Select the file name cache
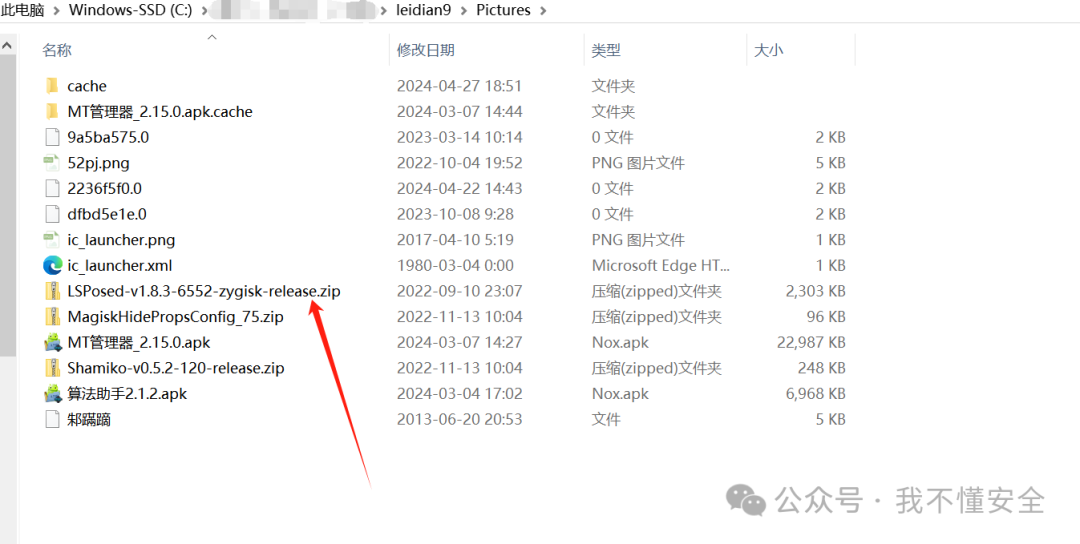Image resolution: width=1080 pixels, height=544 pixels. pyautogui.click(x=87, y=86)
